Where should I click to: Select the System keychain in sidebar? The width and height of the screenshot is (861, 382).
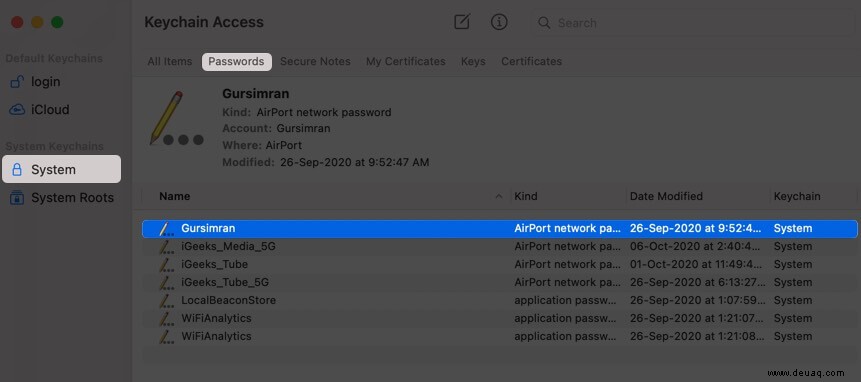point(62,169)
